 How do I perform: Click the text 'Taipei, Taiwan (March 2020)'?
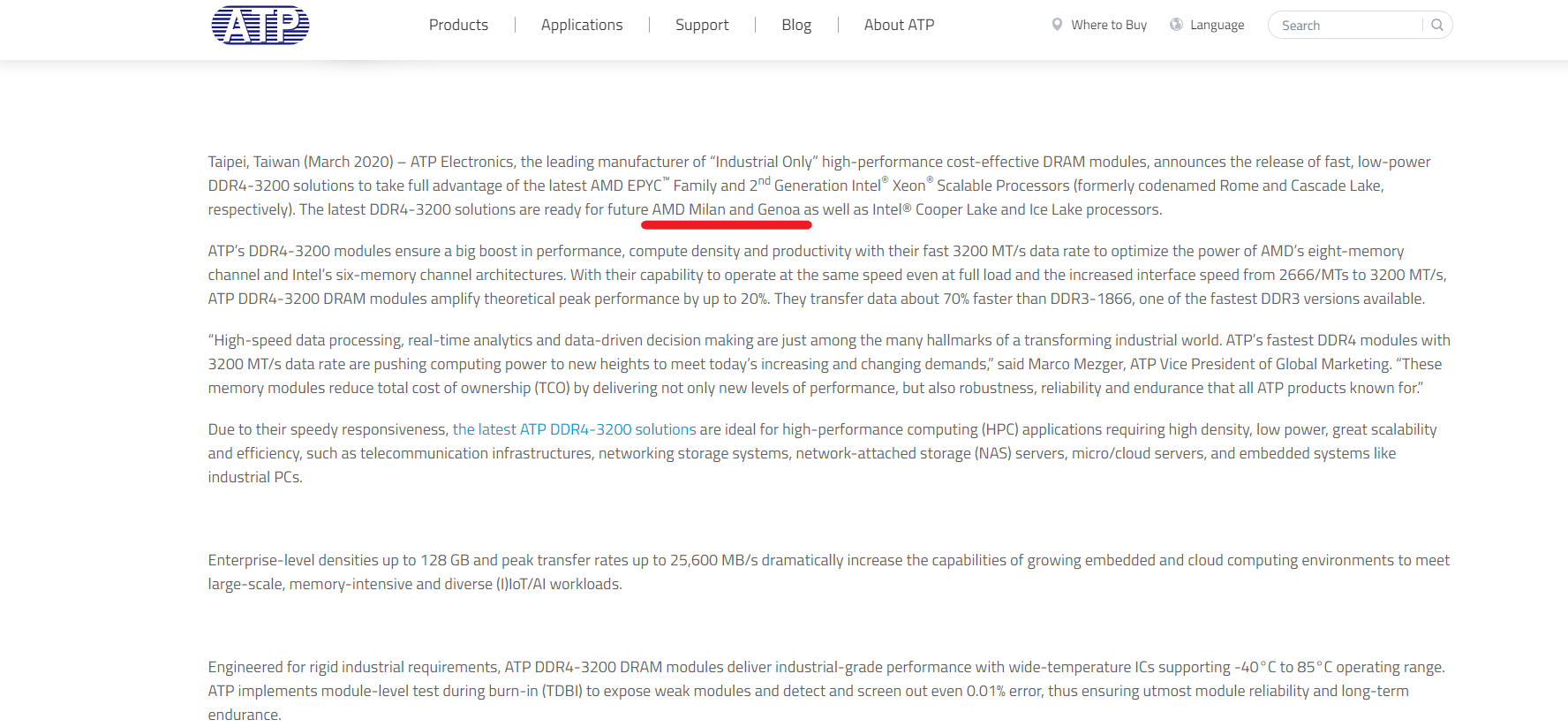tap(301, 162)
